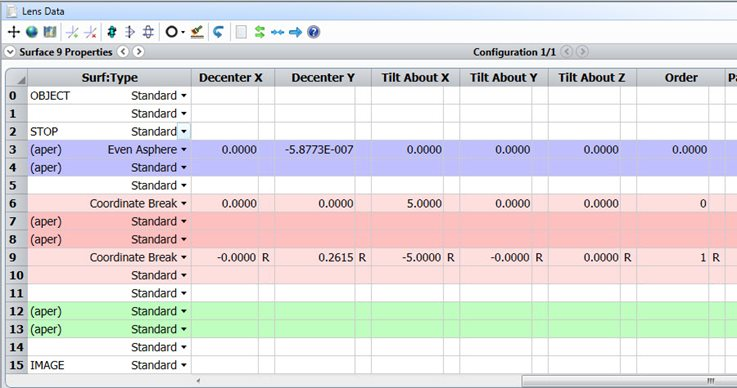Screen dimensions: 737x388
Task: Click the Surf:Type column header
Action: click(x=109, y=78)
